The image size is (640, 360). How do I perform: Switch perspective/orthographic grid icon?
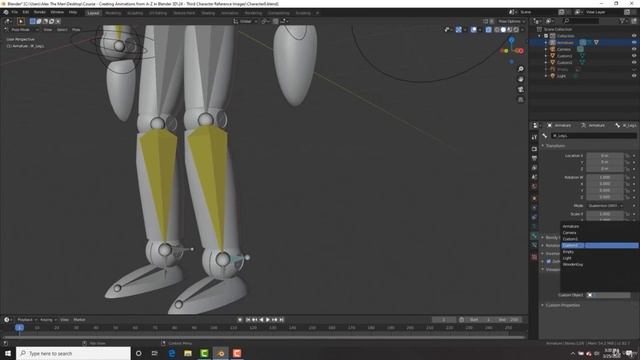click(521, 100)
